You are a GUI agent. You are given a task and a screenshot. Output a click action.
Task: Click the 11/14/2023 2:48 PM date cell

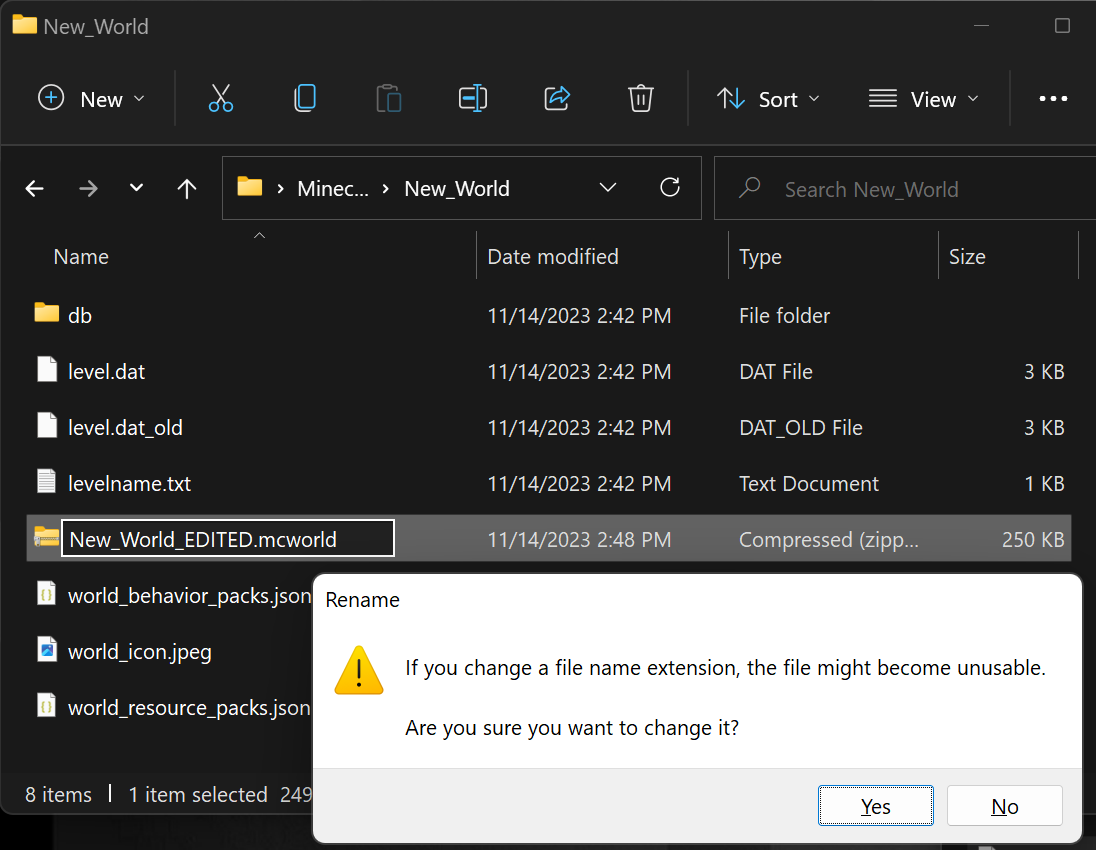point(579,539)
